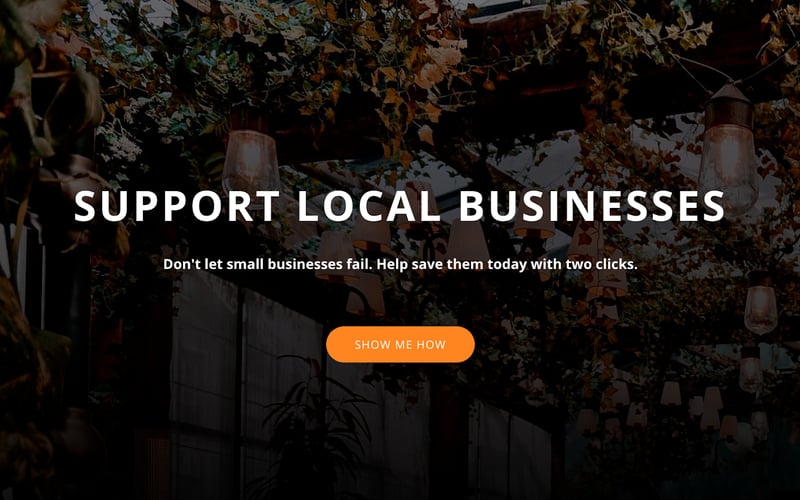Click the word LOCAL in the heading

(368, 206)
